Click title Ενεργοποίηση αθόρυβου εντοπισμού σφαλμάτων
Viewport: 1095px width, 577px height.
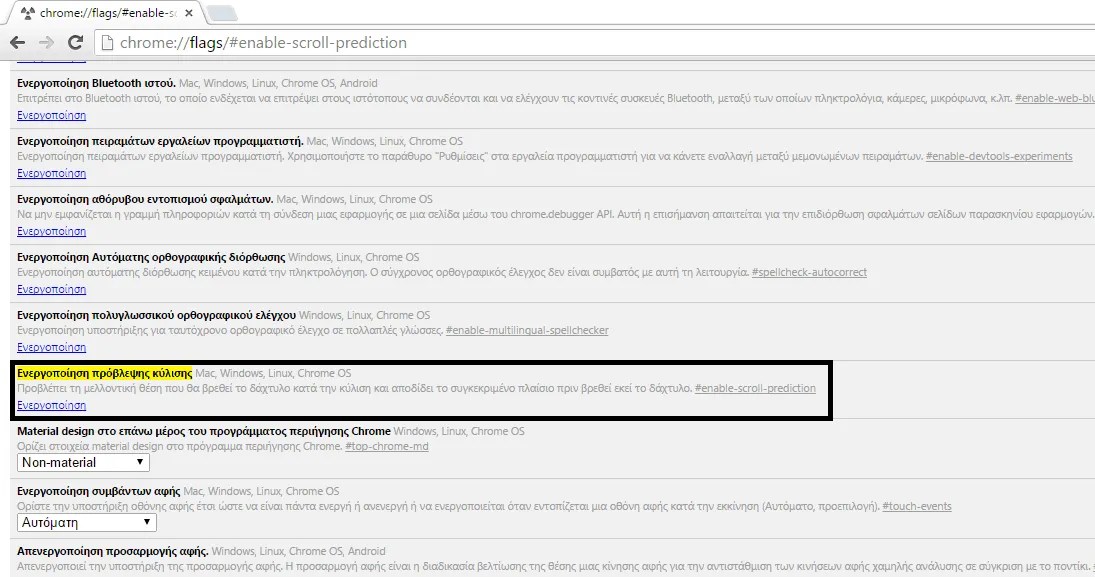pos(145,199)
